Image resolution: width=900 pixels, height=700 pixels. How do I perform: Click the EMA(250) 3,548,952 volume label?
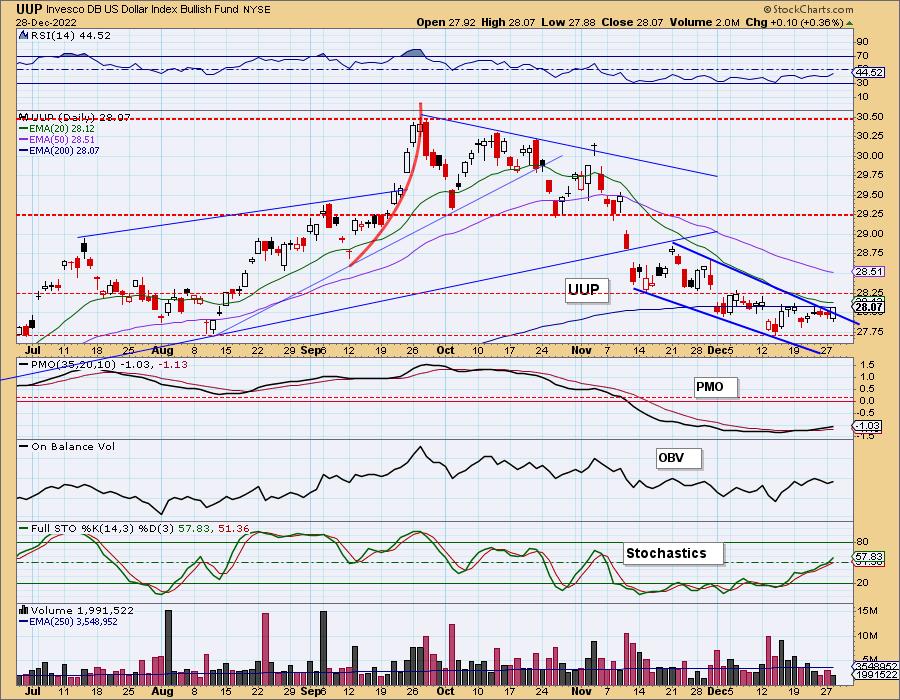click(74, 621)
